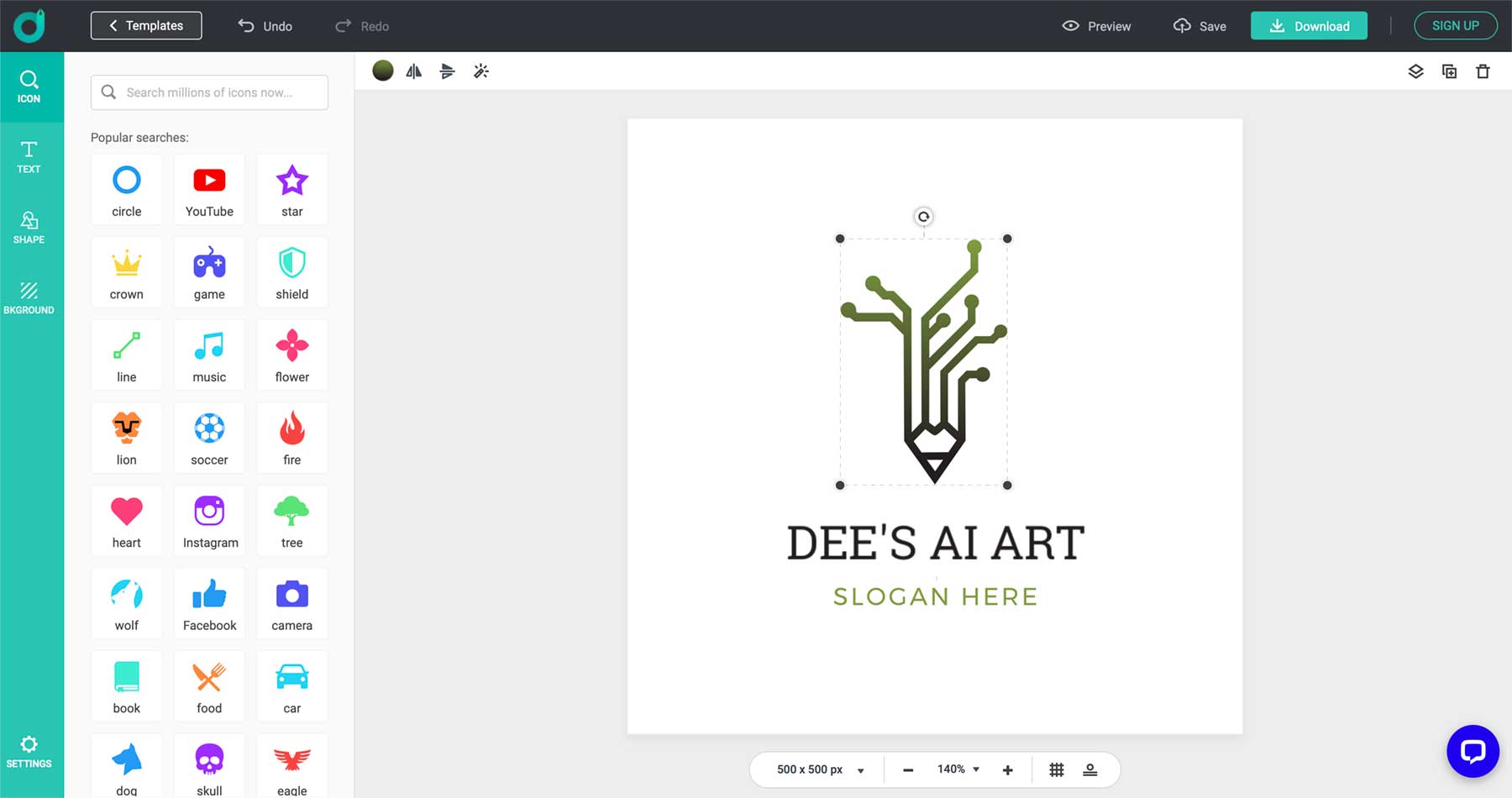
Task: Open the Shape tab in sidebar
Action: click(x=29, y=228)
